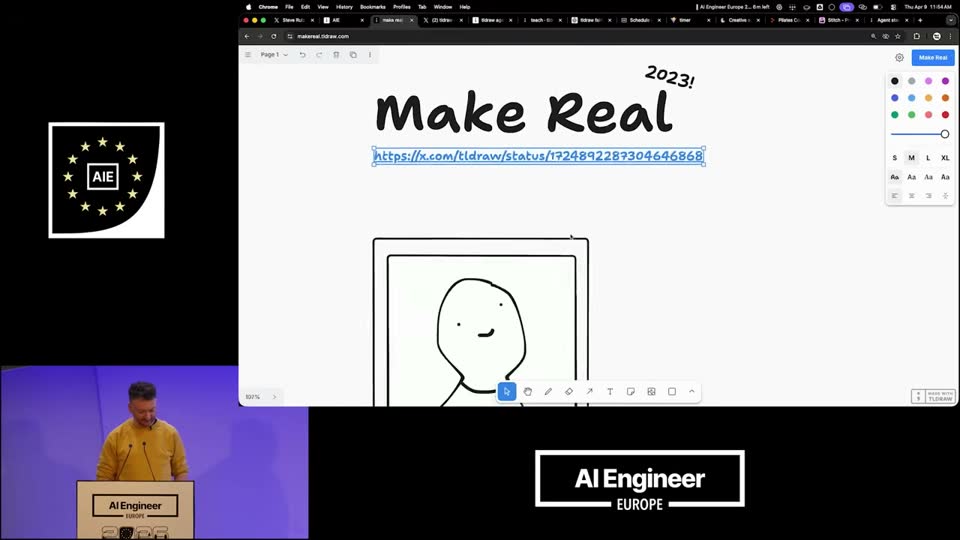
Task: Select the Draw pencil tool
Action: [x=548, y=392]
